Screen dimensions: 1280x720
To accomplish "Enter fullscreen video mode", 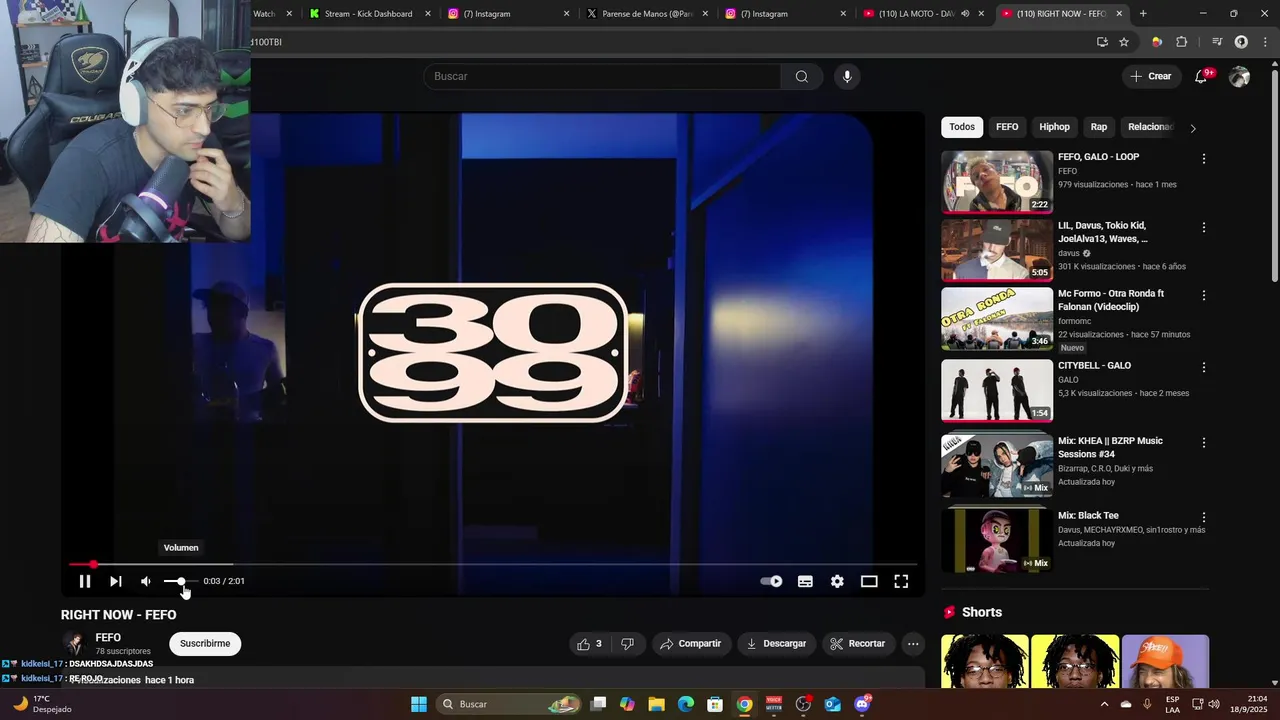I will click(901, 581).
